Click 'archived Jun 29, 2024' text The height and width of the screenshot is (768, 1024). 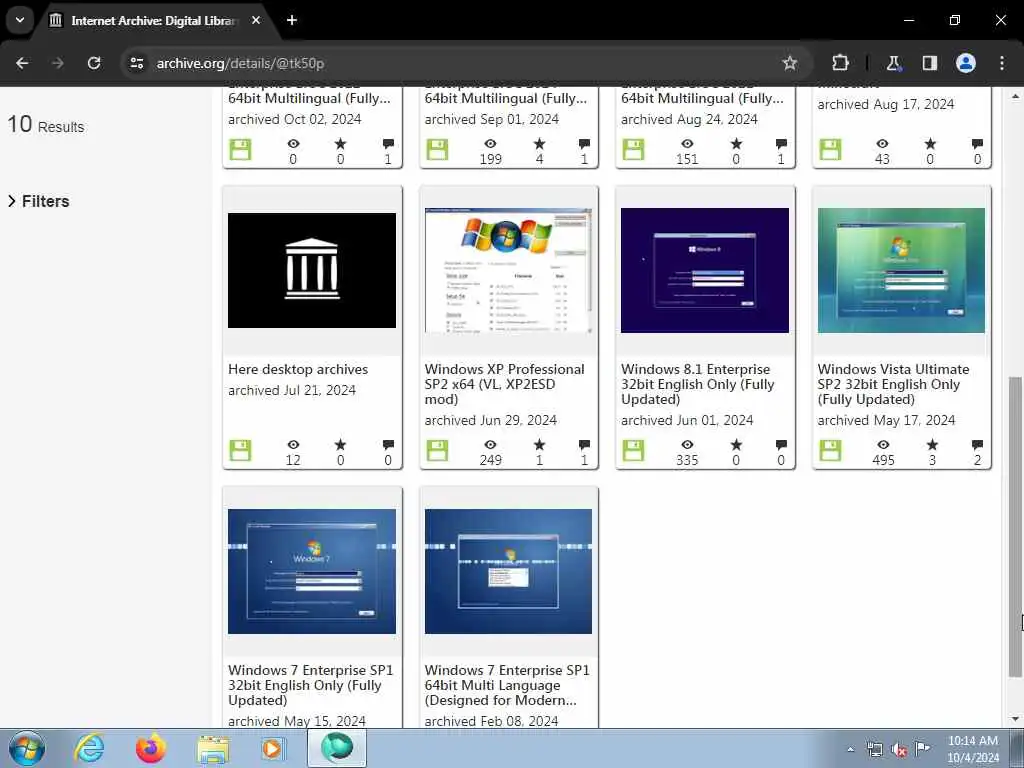click(490, 421)
